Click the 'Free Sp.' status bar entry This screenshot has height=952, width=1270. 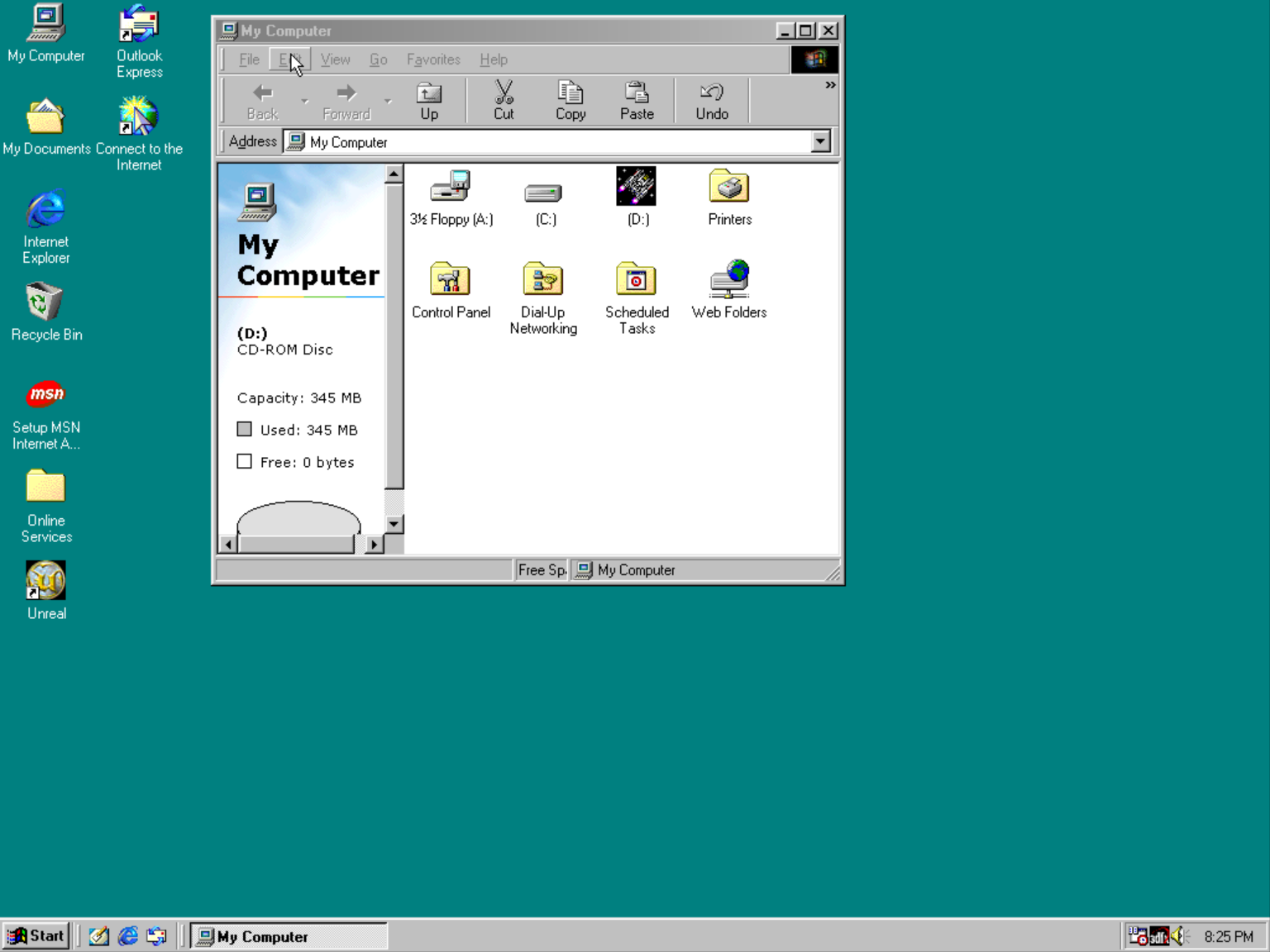[541, 570]
